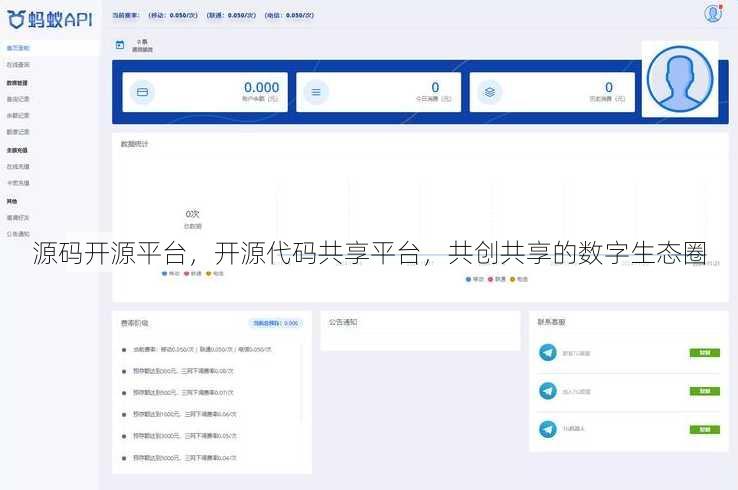The height and width of the screenshot is (490, 738).
Task: Click the 数据统计 panel heading
Action: click(134, 144)
